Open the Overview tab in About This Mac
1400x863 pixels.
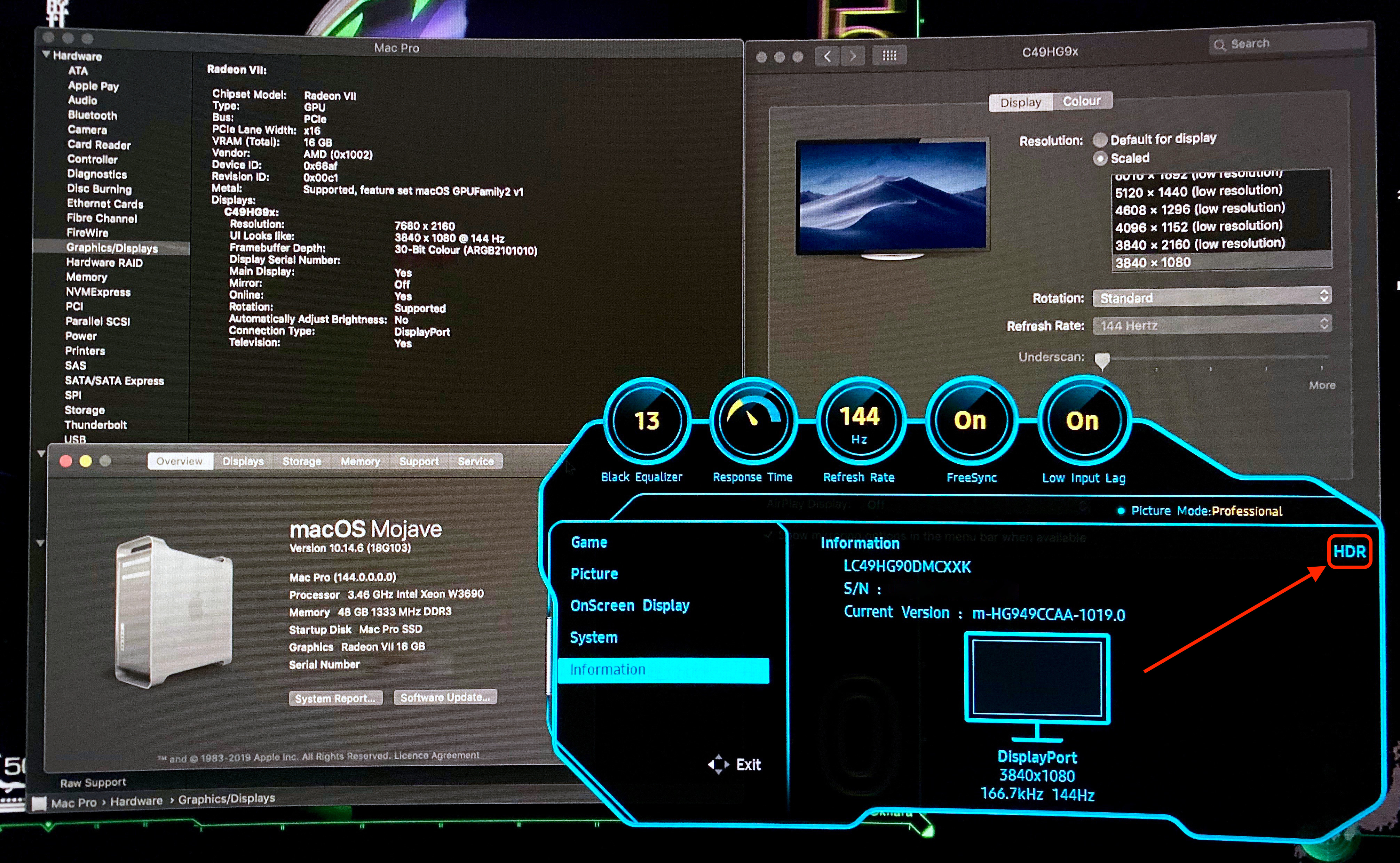[180, 461]
